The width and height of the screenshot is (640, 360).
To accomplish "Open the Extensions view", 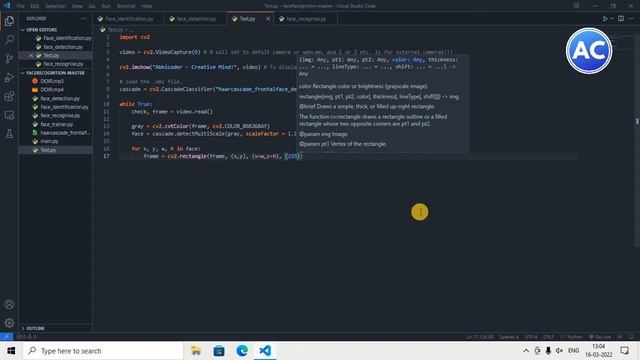I will click(x=9, y=96).
